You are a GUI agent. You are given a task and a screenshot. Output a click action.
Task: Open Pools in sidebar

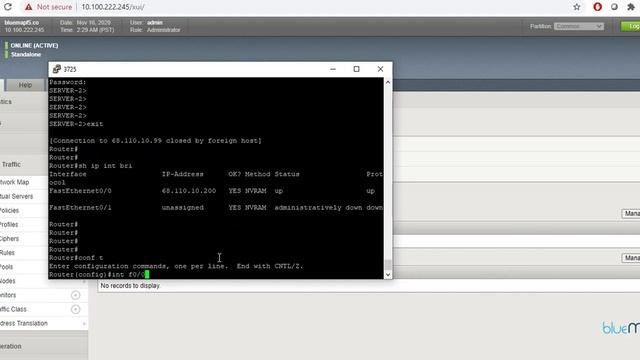(7, 267)
